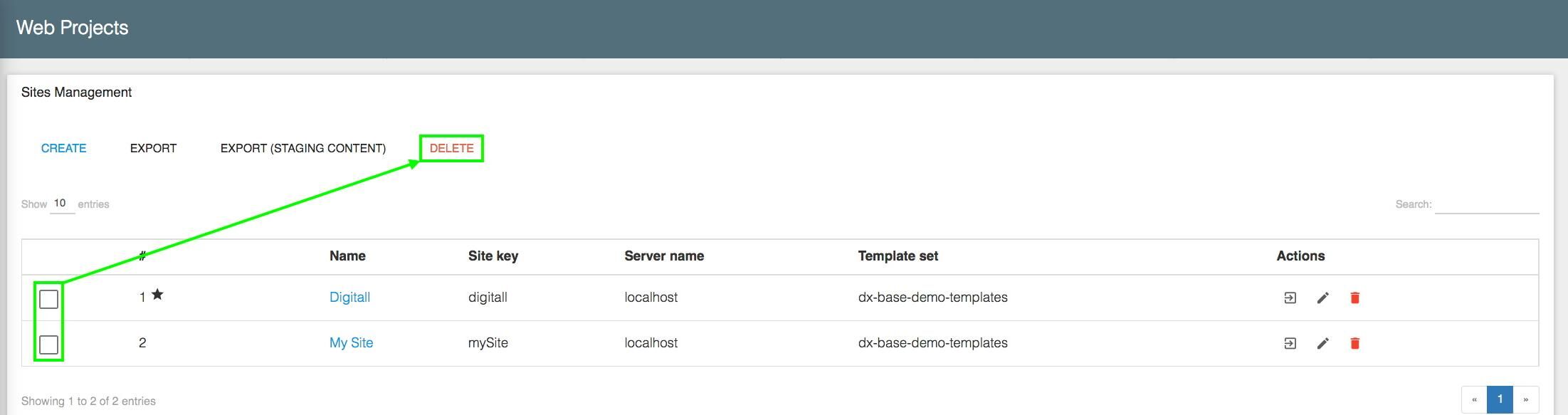Screen dimensions: 1568x415
Task: Click the default-site star next to 1
Action: pos(157,294)
